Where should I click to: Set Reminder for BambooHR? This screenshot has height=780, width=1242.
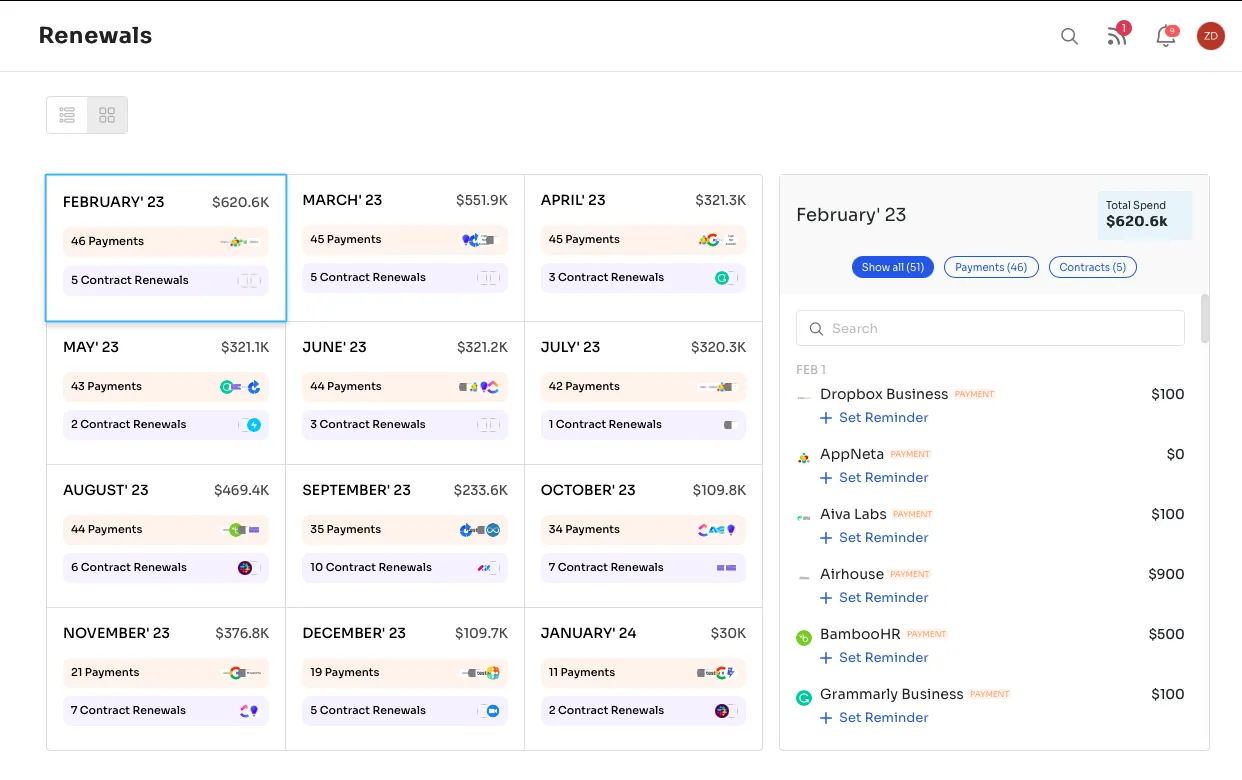pos(874,657)
